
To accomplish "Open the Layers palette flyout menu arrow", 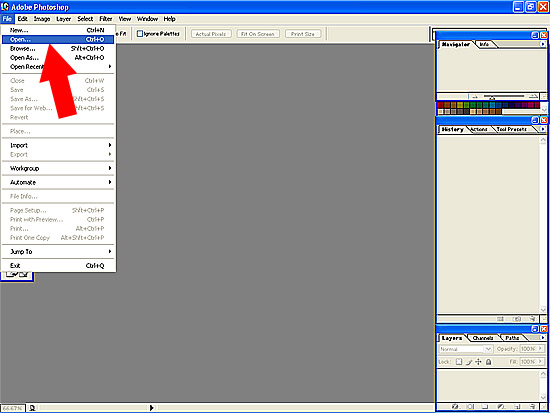I will click(543, 338).
